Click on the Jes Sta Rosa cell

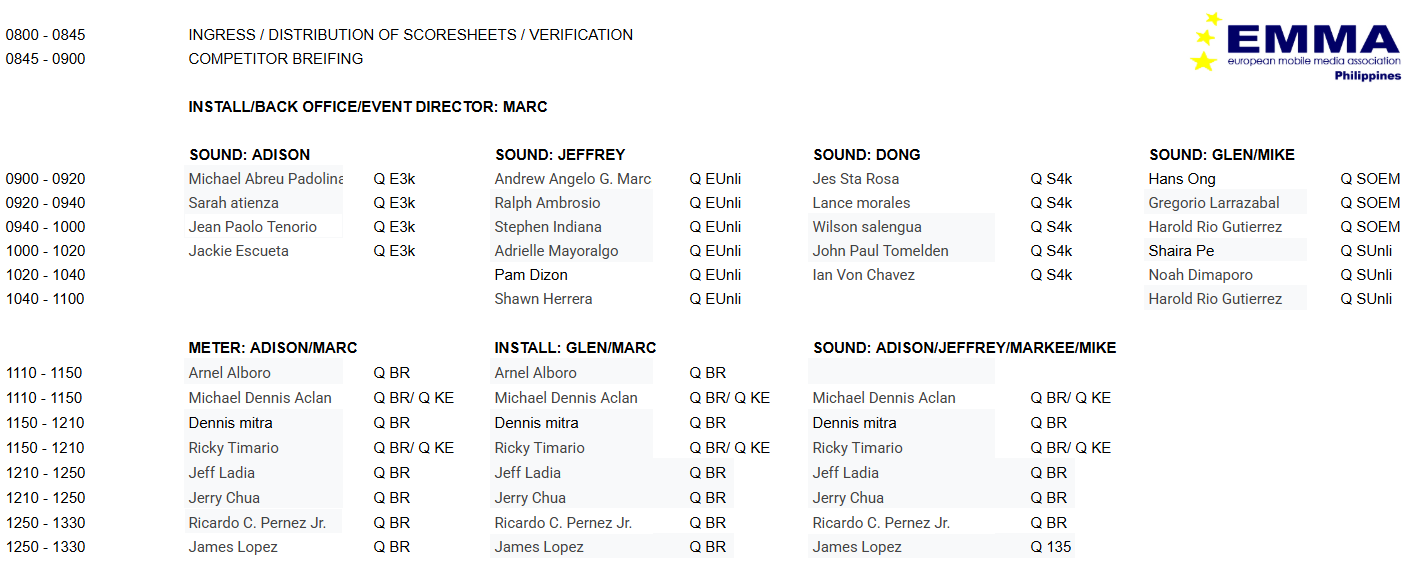pyautogui.click(x=855, y=179)
